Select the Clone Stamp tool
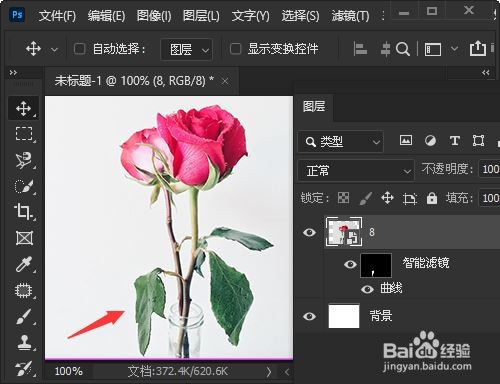The height and width of the screenshot is (384, 500). (24, 342)
